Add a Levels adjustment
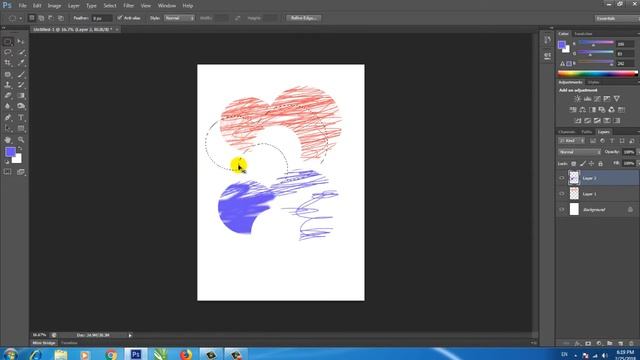Viewport: 640px width, 360px height. coord(587,99)
